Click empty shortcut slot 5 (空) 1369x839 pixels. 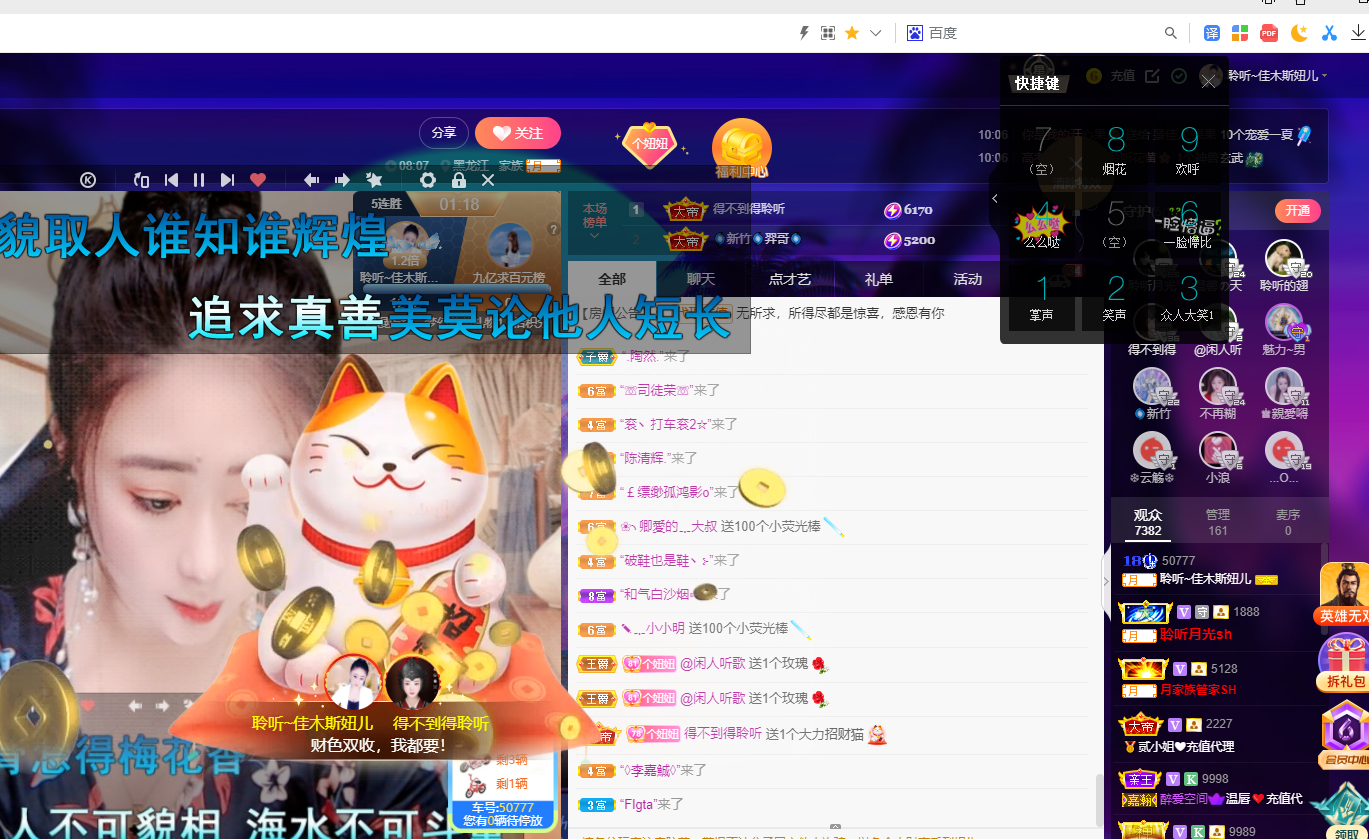point(1115,222)
